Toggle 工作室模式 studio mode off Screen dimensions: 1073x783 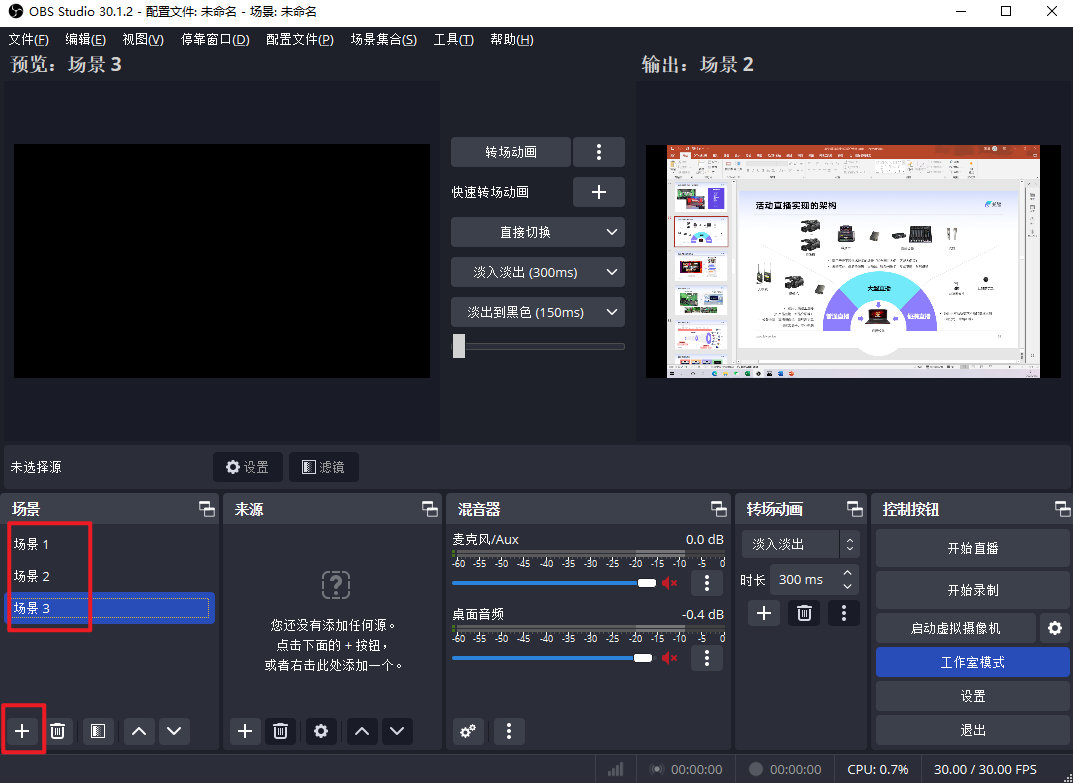pos(972,662)
